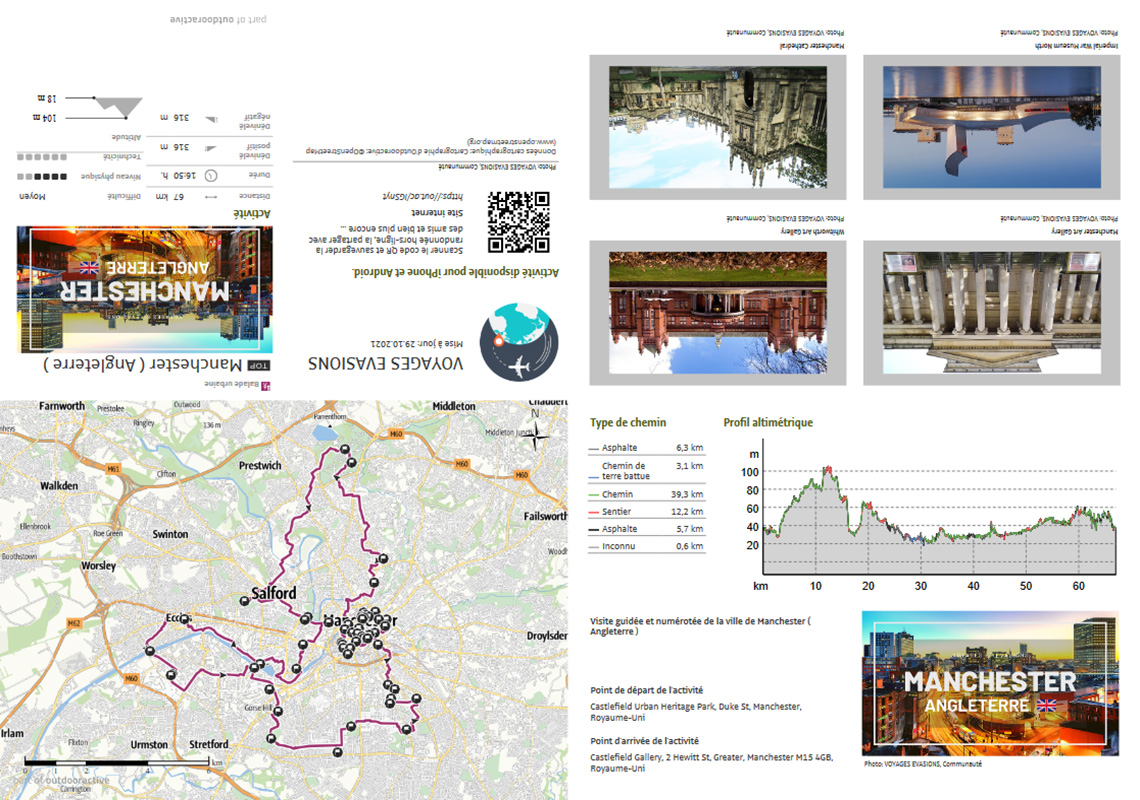Select the '3,1 km' terre battue value
Screen dimensions: 1140x800
[689, 466]
